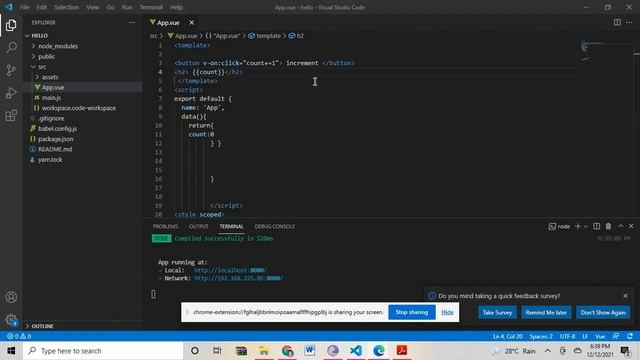The width and height of the screenshot is (640, 360).
Task: Close the terminal panel
Action: pyautogui.click(x=631, y=226)
